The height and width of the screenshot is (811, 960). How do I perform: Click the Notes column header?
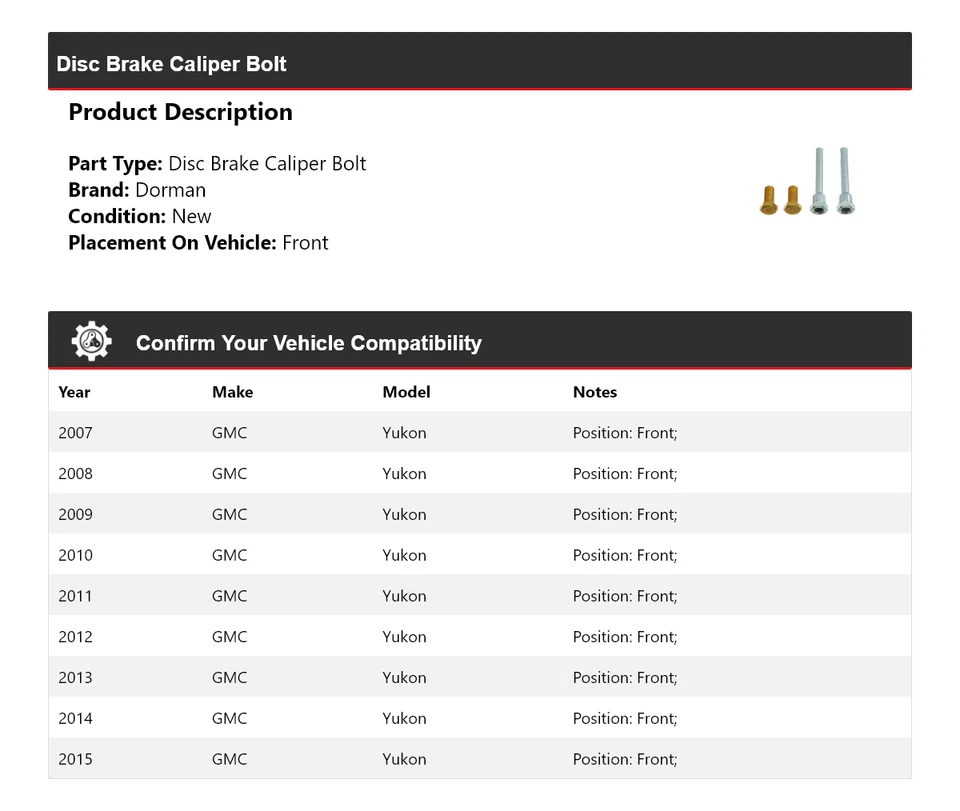[x=595, y=392]
